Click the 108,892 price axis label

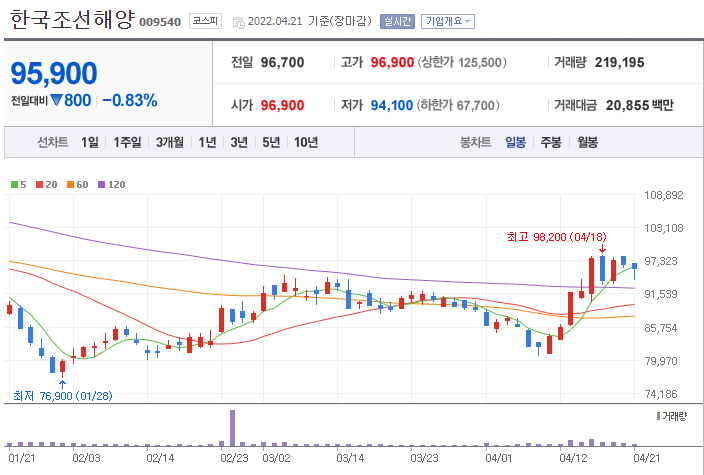(664, 195)
